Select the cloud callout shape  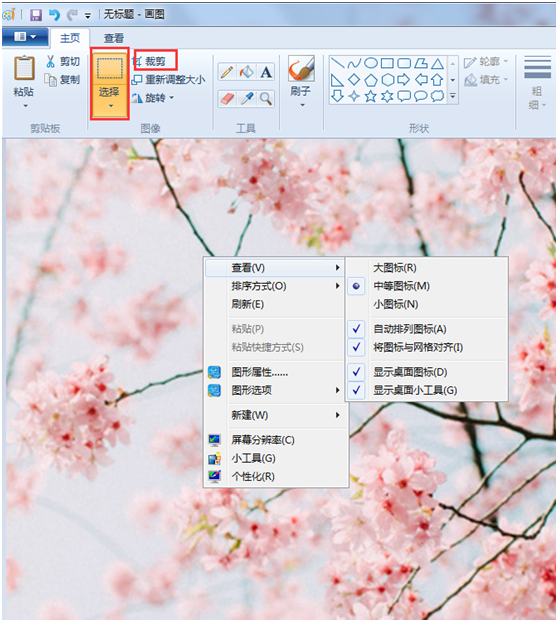437,96
